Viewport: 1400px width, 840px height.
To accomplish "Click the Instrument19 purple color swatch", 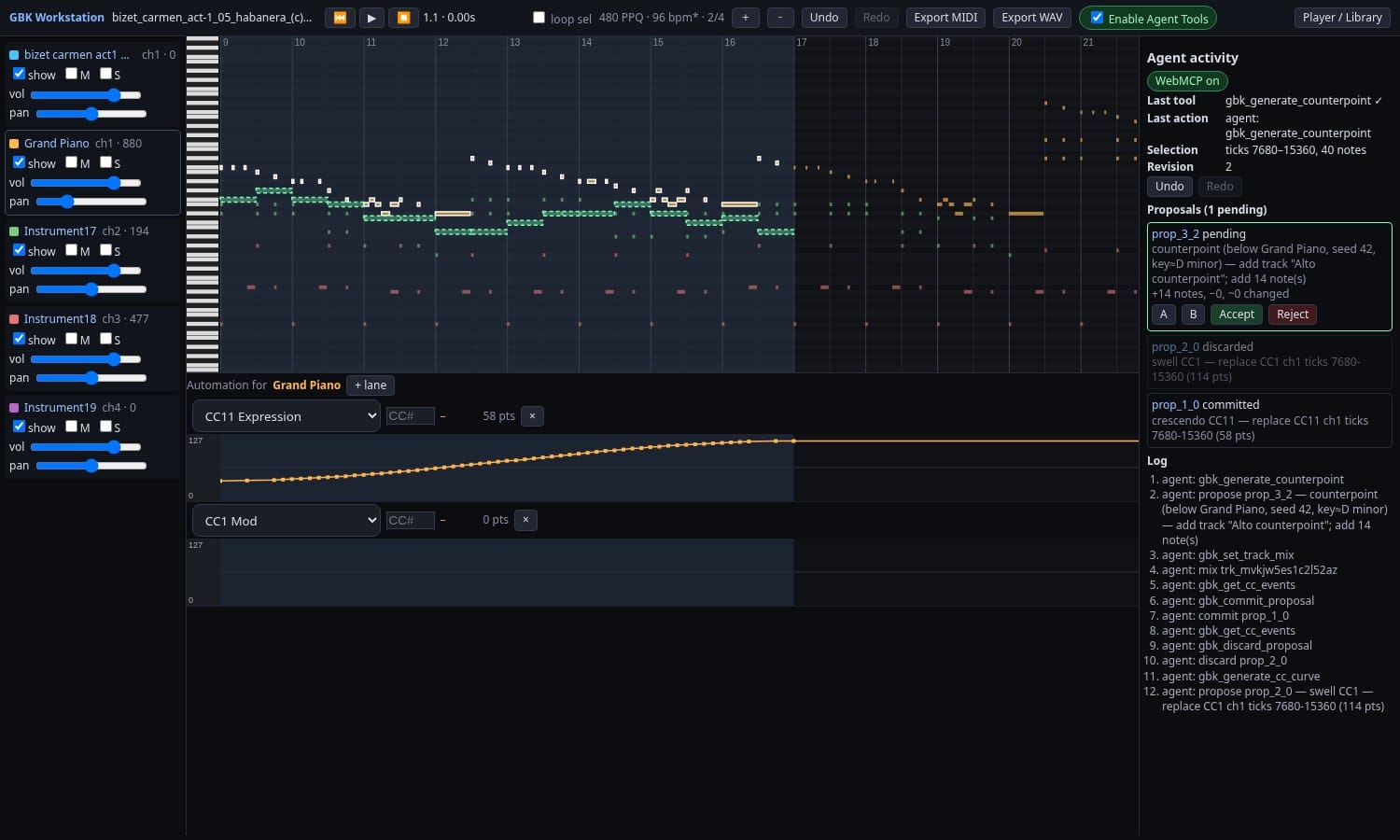I will click(x=14, y=408).
